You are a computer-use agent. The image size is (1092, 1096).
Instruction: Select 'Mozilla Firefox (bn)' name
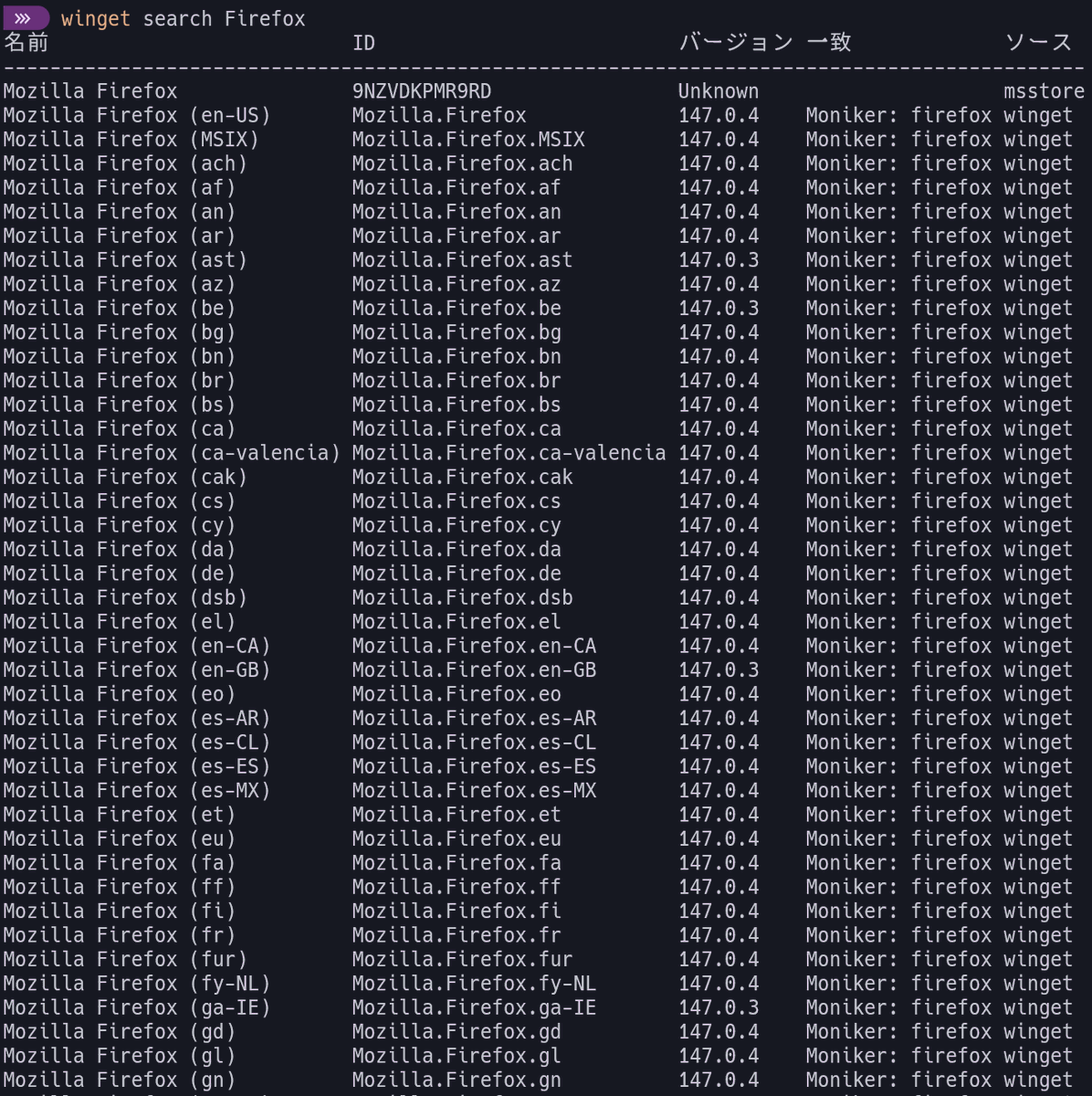pyautogui.click(x=120, y=357)
